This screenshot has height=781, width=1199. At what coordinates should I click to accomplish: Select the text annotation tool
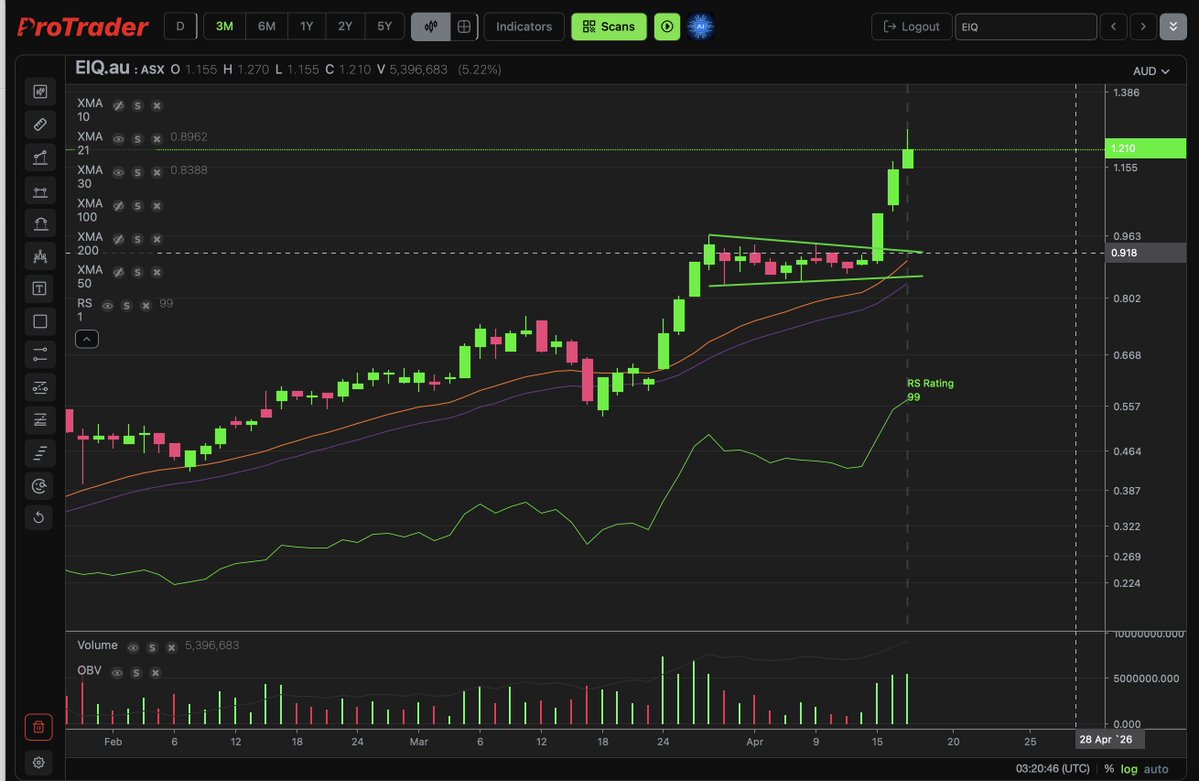(x=38, y=289)
